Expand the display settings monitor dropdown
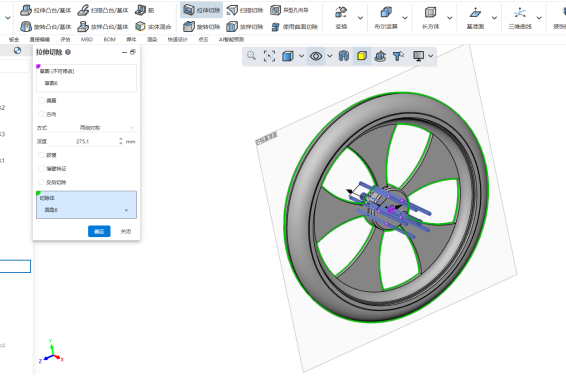 (430, 56)
